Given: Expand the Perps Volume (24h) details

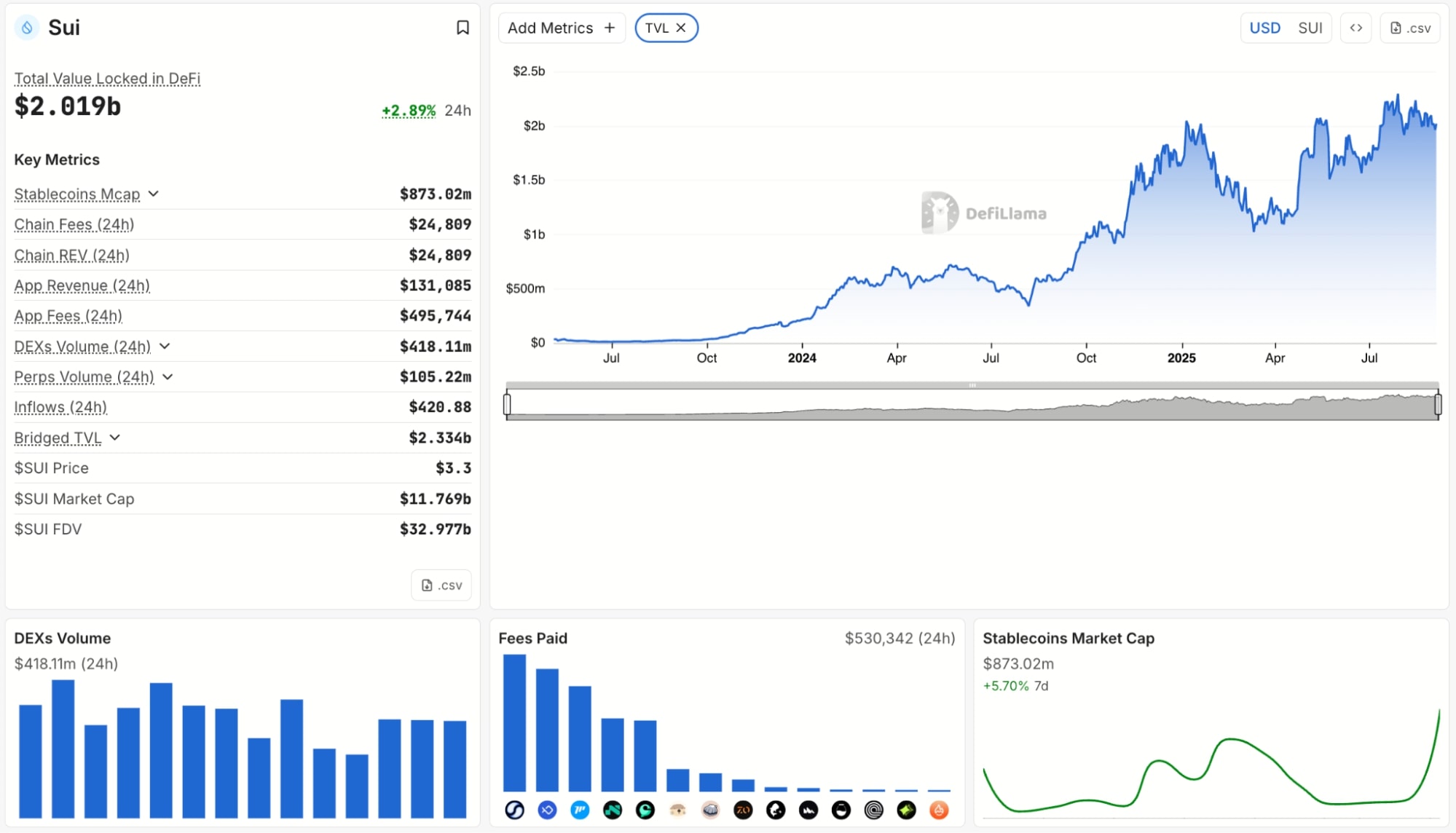Looking at the screenshot, I should pyautogui.click(x=168, y=376).
